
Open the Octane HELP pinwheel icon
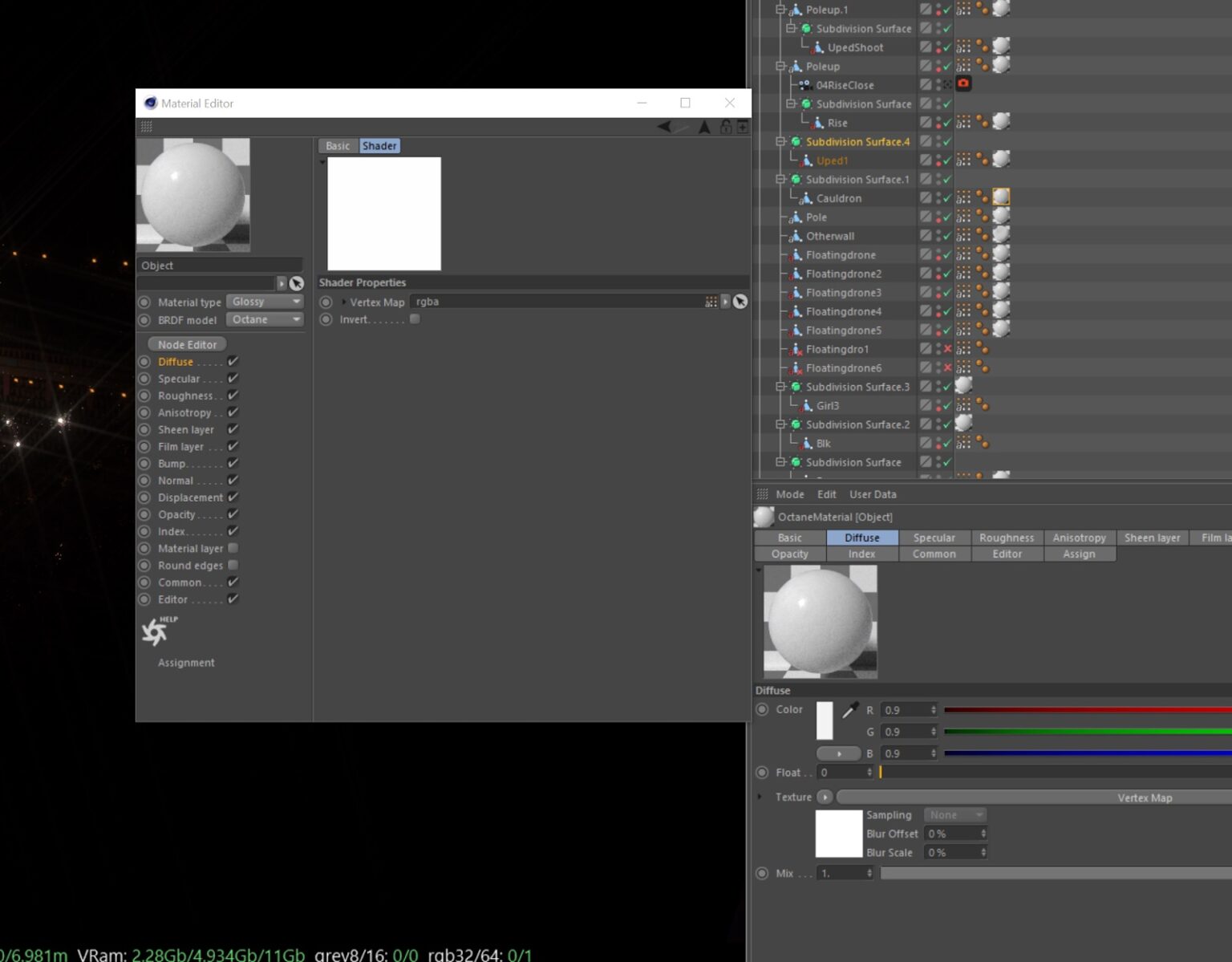156,631
